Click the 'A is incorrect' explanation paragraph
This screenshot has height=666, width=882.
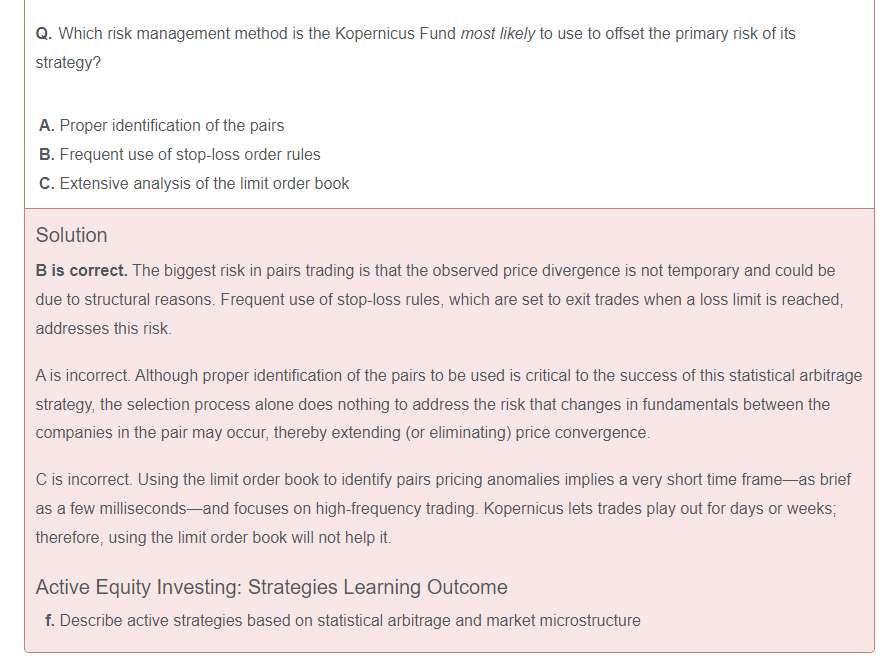pyautogui.click(x=448, y=405)
